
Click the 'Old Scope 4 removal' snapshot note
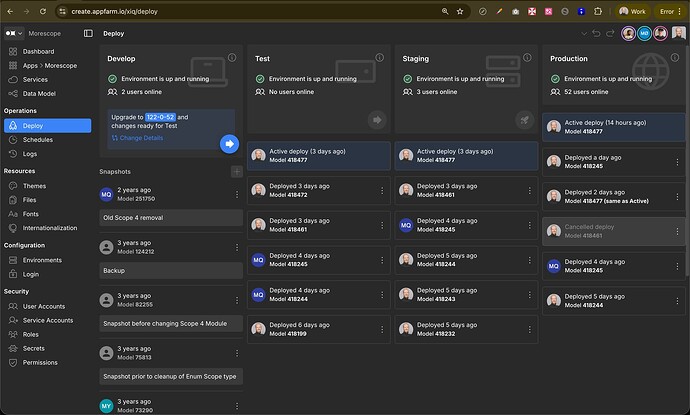coord(171,218)
